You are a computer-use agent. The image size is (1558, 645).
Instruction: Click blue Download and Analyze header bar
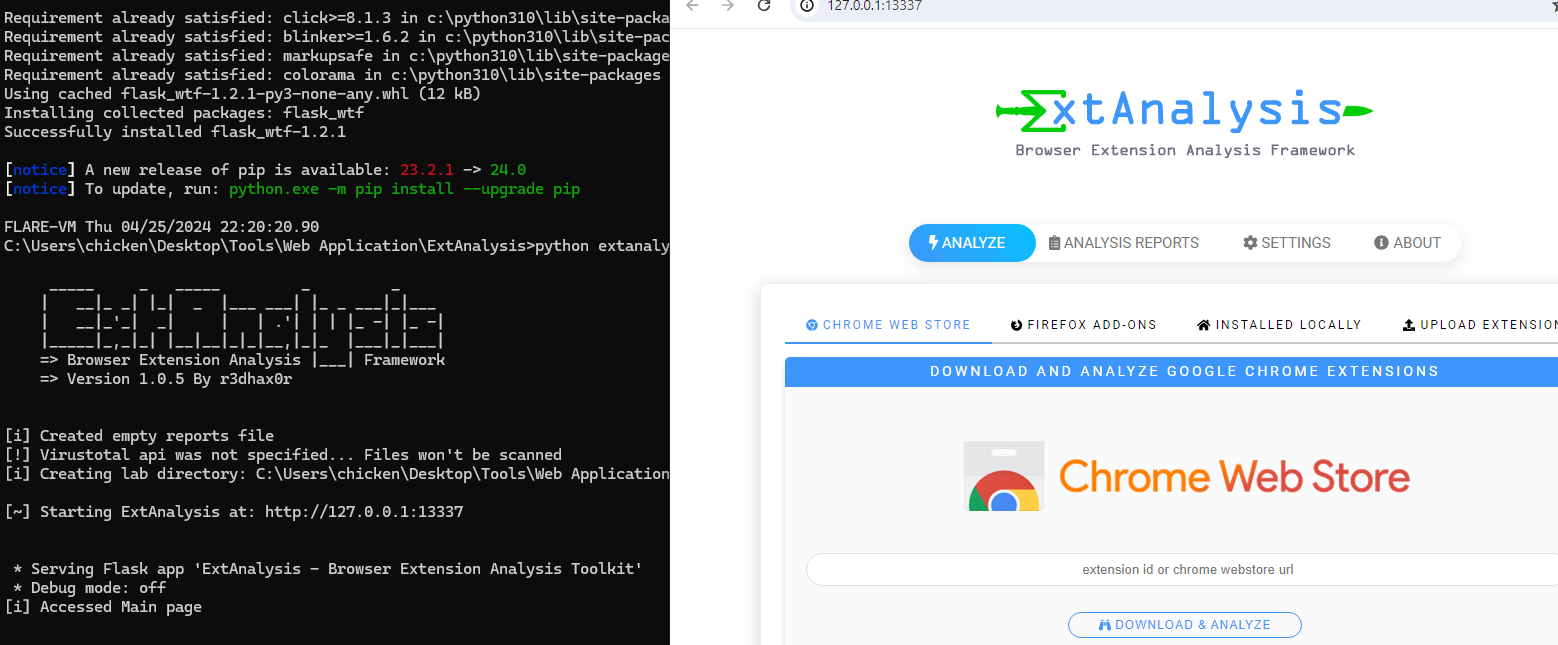[x=1171, y=371]
